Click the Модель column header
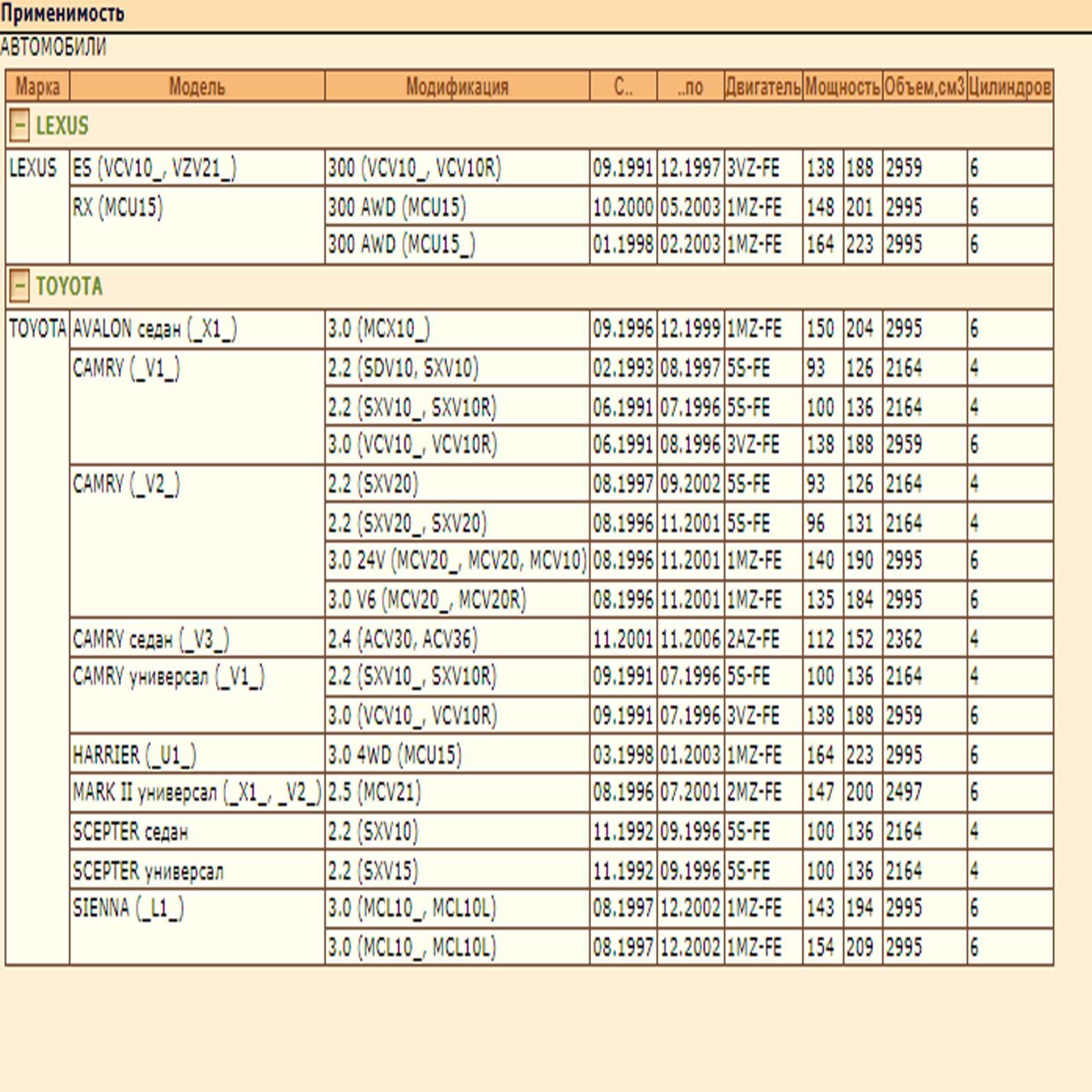 pos(197,87)
